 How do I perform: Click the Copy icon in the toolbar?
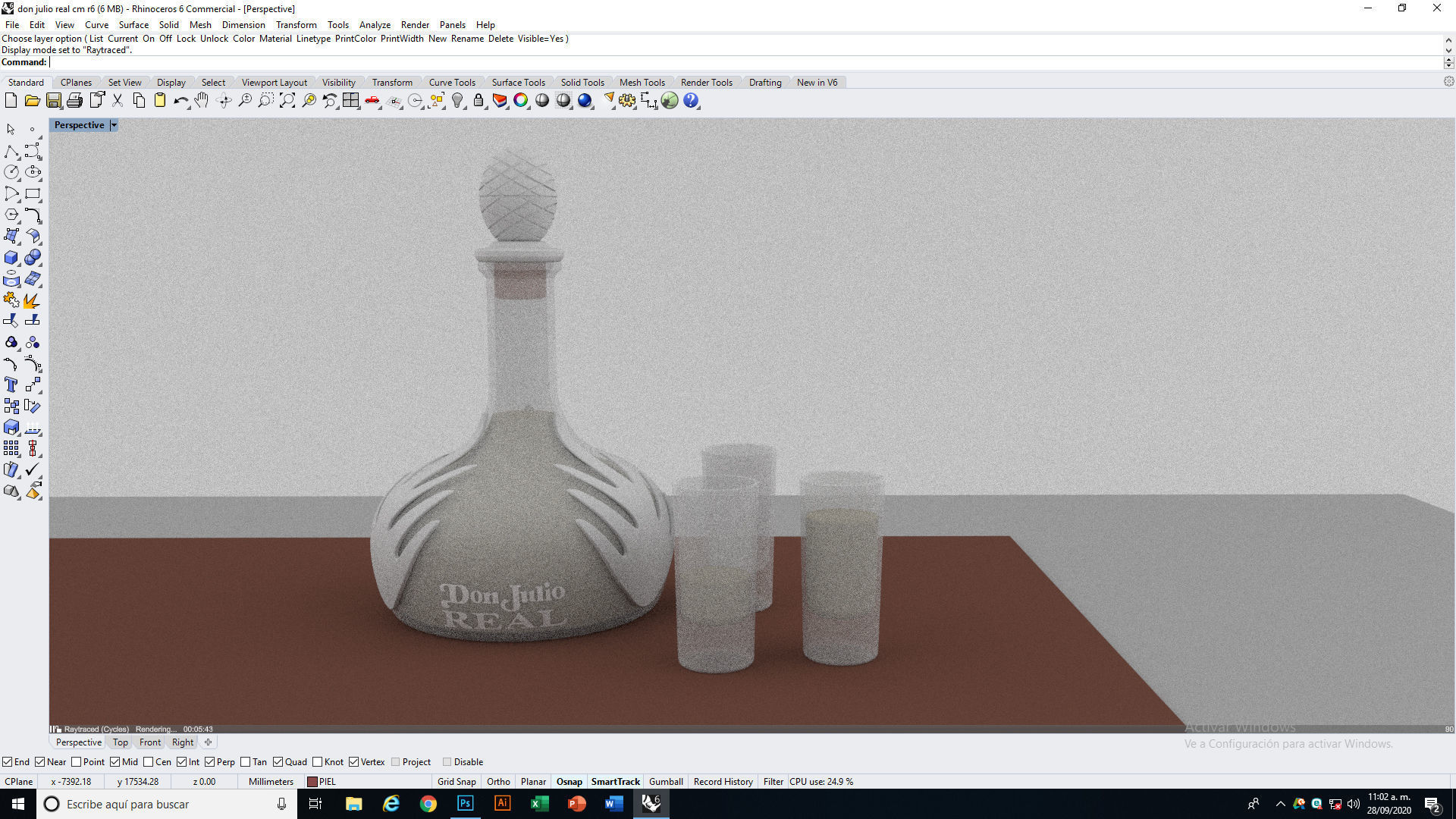[139, 101]
